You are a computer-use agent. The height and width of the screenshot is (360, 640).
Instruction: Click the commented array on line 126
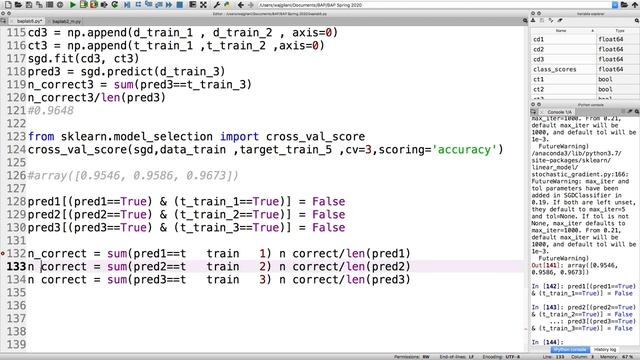[x=133, y=176]
